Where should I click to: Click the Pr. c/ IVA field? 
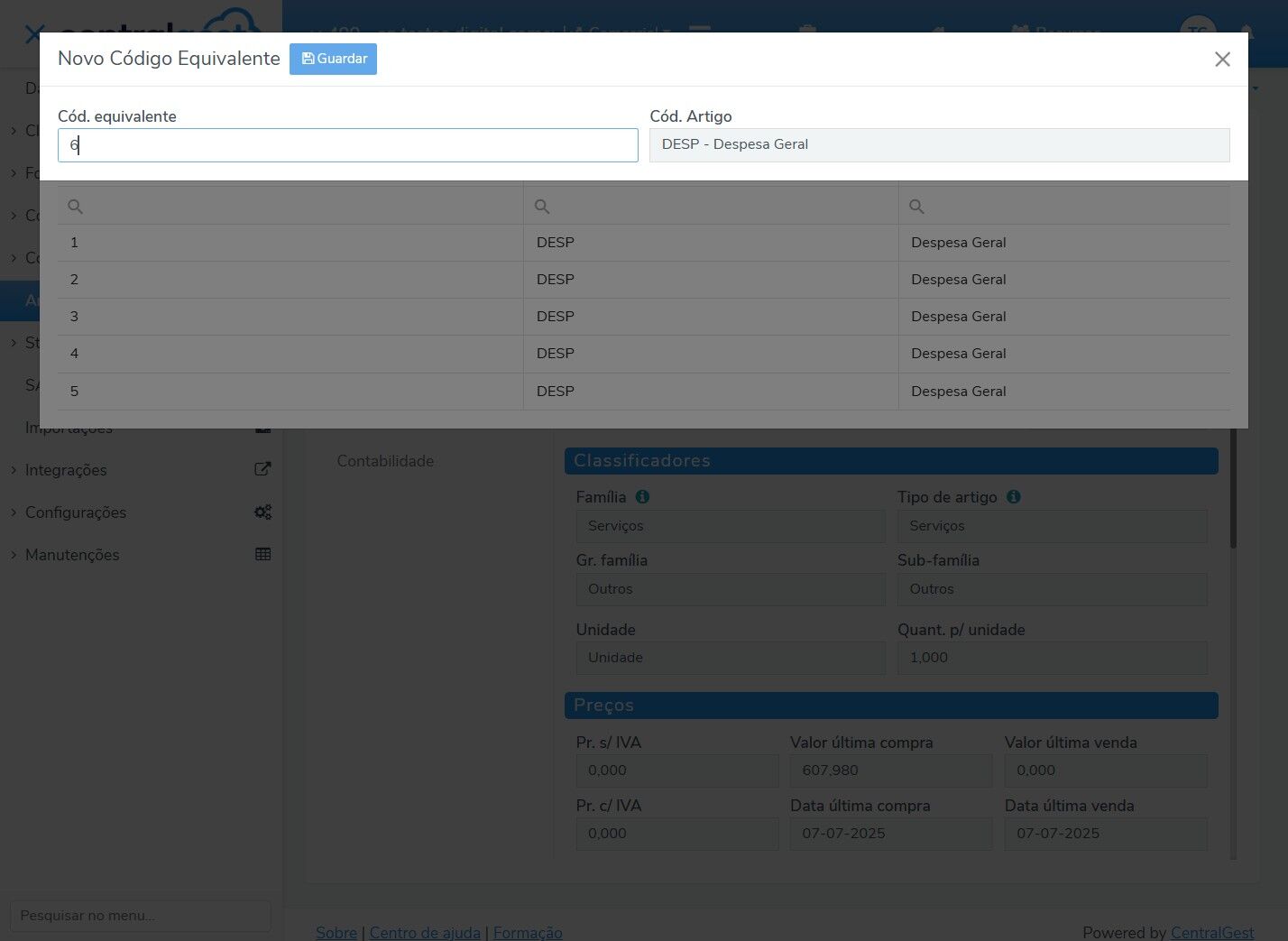[x=677, y=834]
